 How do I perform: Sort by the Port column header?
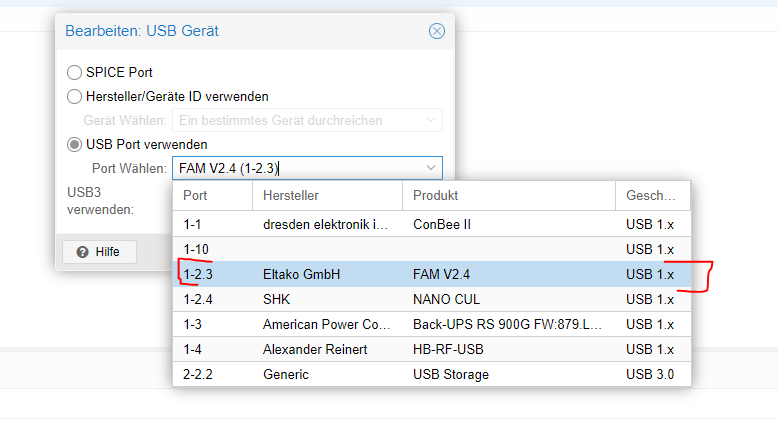point(212,196)
